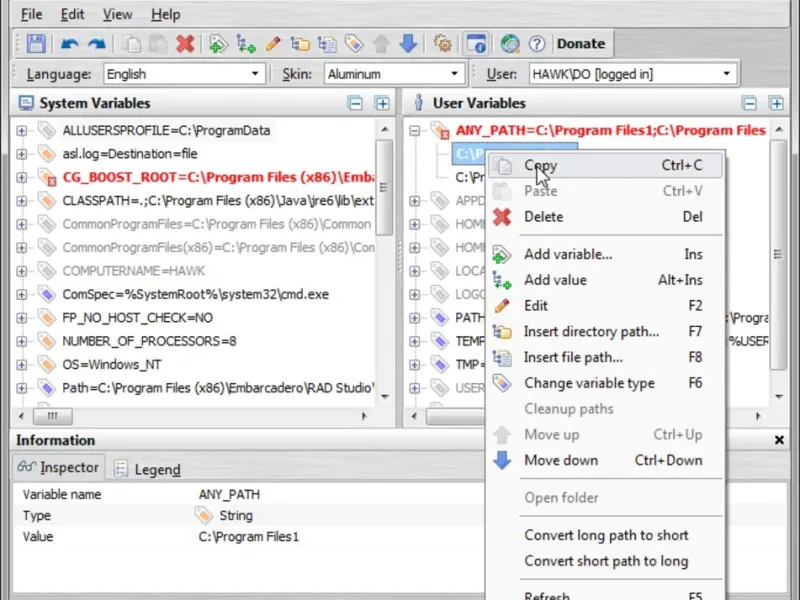Select Convert long path to short
Image resolution: width=800 pixels, height=600 pixels.
click(x=605, y=535)
